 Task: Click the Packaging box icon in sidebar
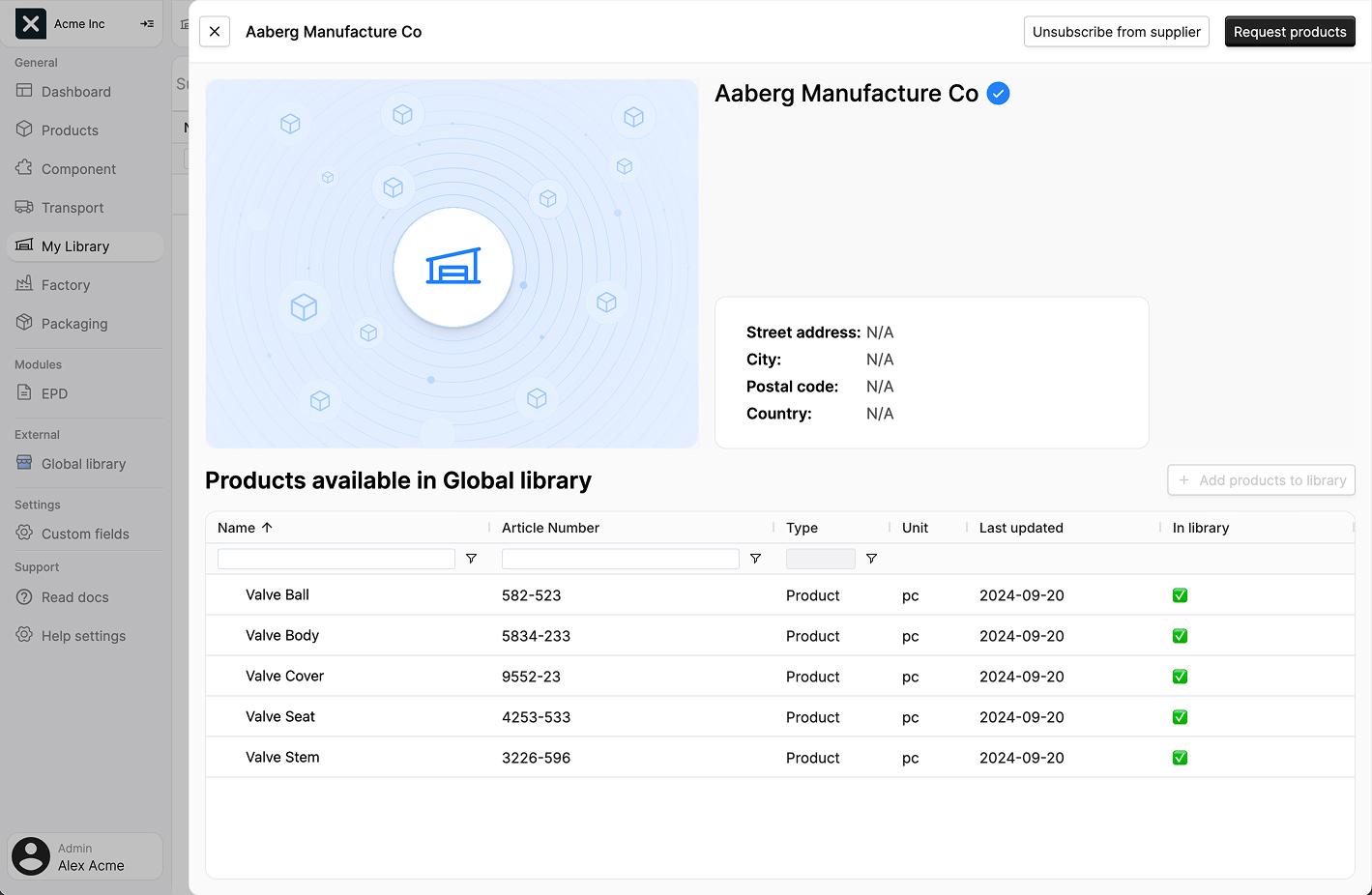(24, 323)
